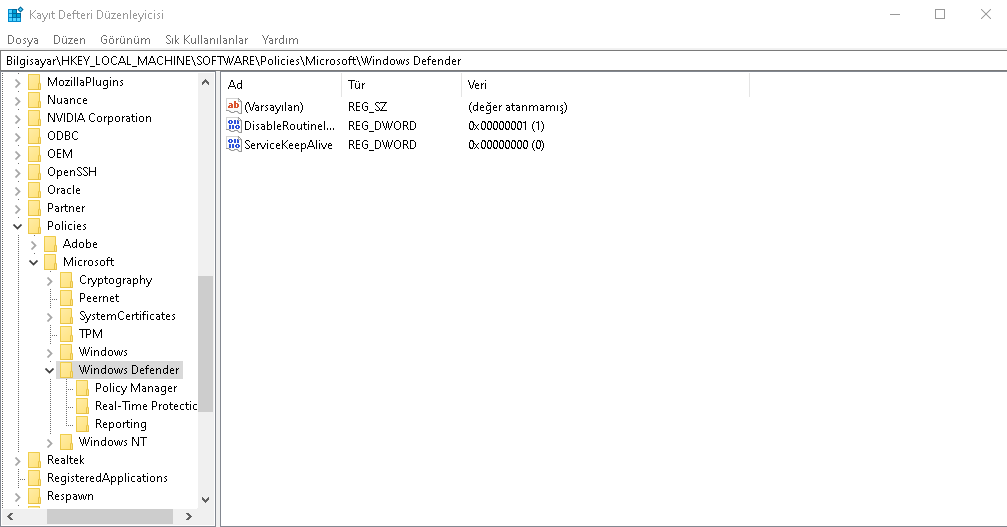Screen dimensions: 1007x527
Task: Open the Sık Kullanılanlar menu
Action: [206, 40]
